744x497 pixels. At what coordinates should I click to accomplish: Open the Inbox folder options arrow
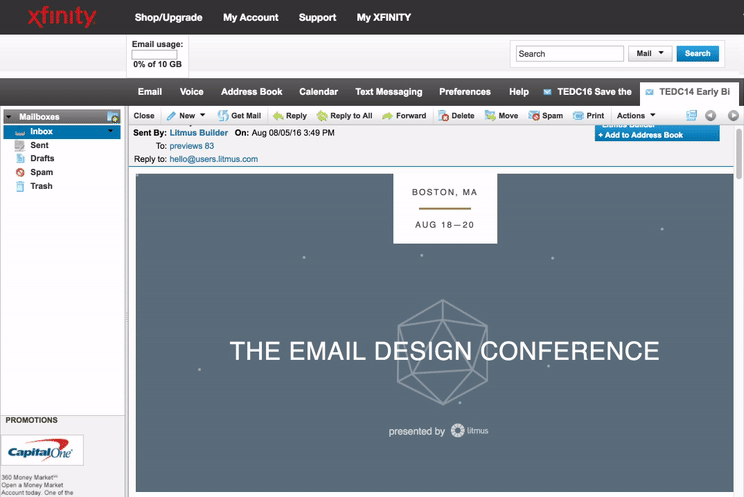111,131
